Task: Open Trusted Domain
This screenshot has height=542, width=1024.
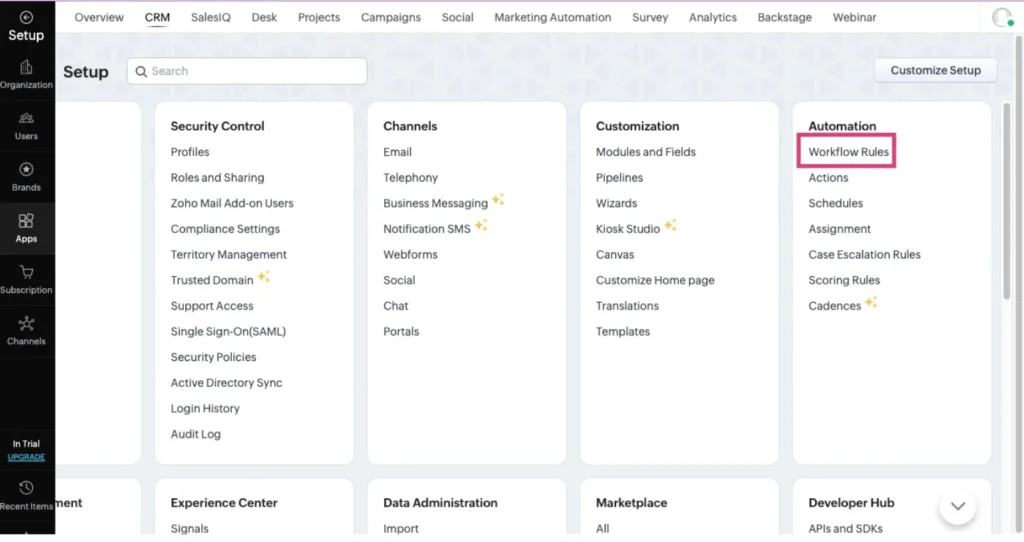Action: pos(212,280)
